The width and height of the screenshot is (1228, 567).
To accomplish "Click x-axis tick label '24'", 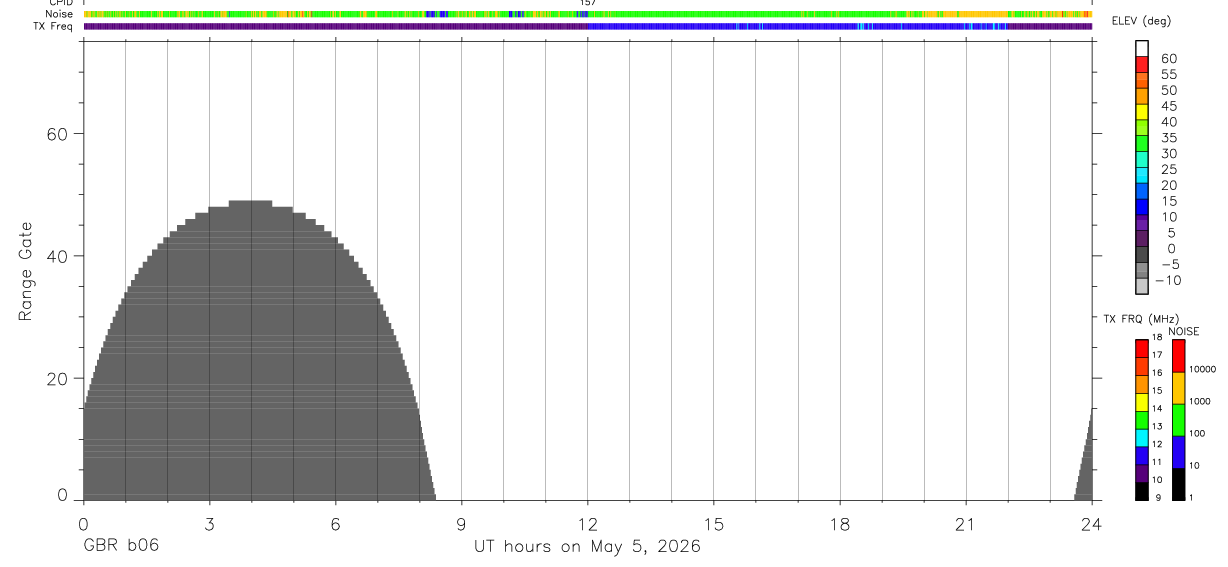I will point(1091,524).
